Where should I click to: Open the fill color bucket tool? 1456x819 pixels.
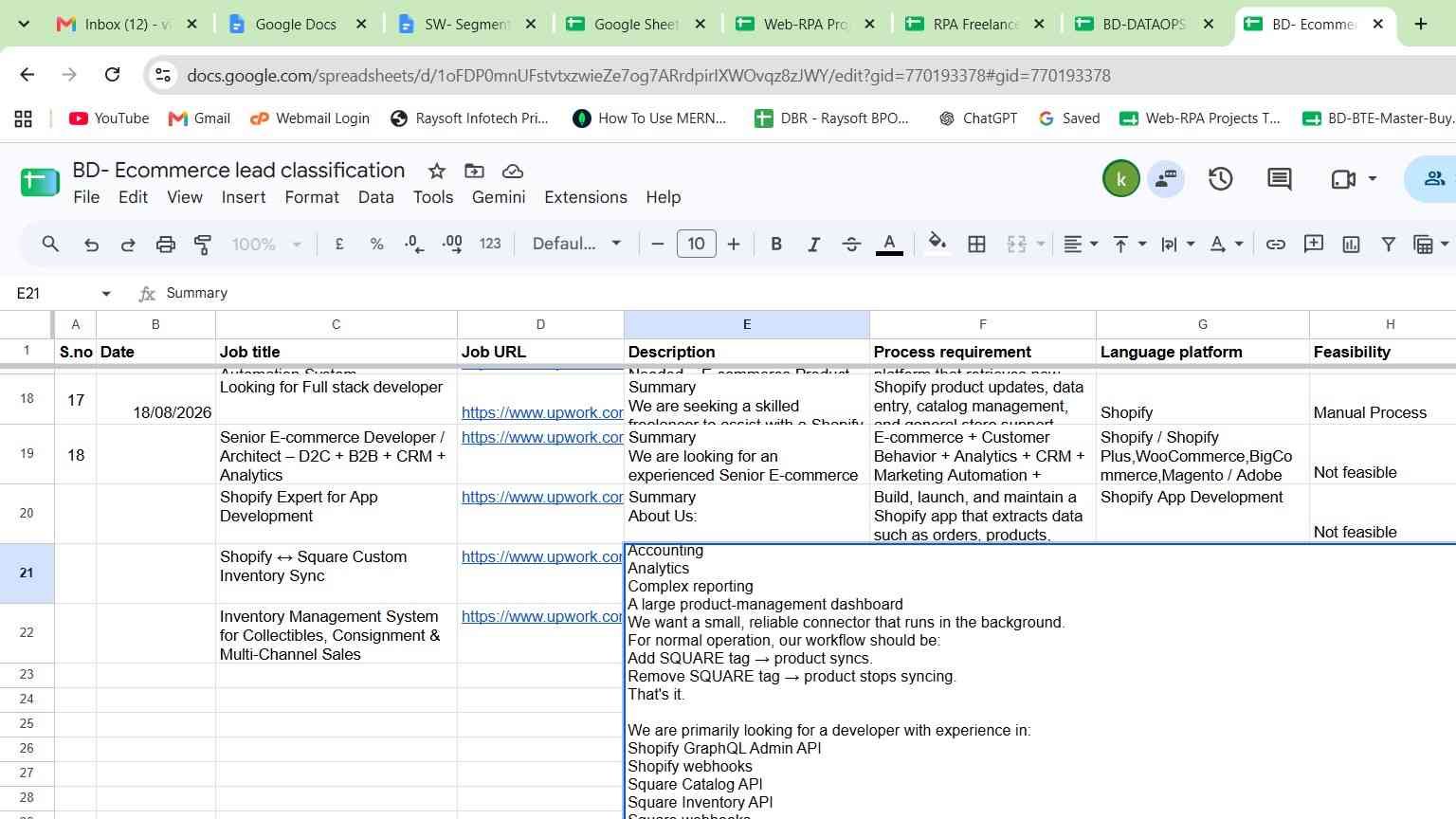(937, 244)
